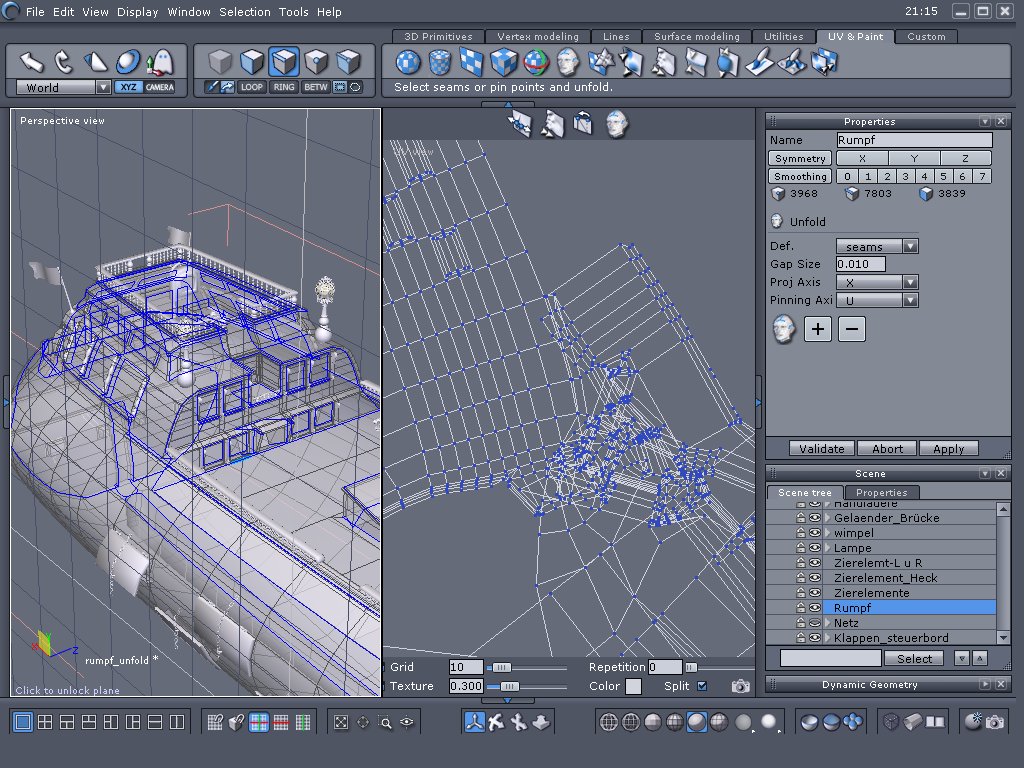Click the Color swatch box
1024x768 pixels.
click(x=634, y=686)
